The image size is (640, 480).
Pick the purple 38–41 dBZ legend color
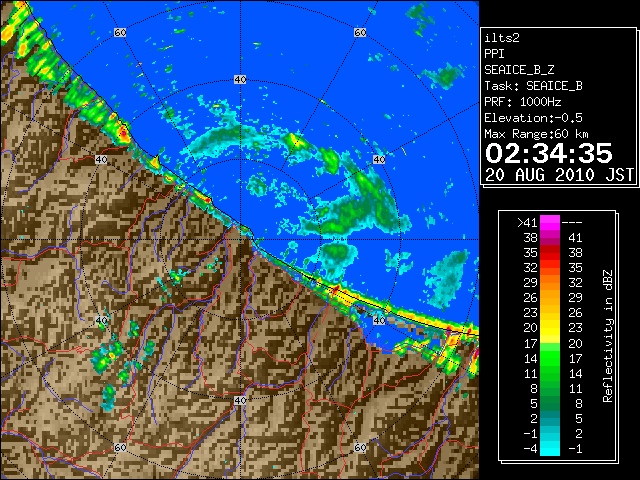coord(550,238)
